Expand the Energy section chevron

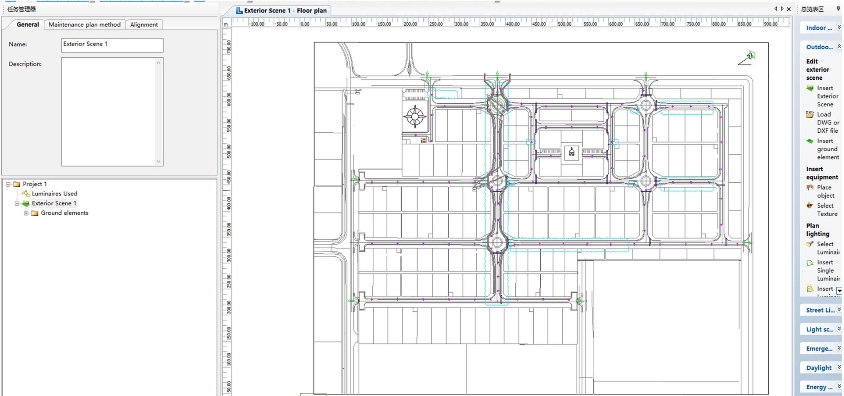coord(839,387)
